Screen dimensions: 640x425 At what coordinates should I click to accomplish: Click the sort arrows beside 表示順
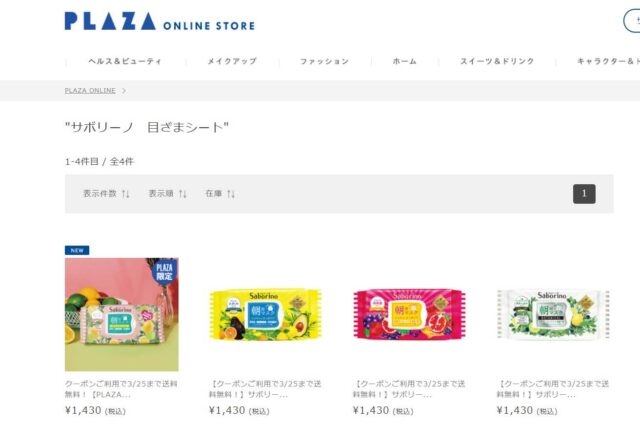click(x=182, y=194)
